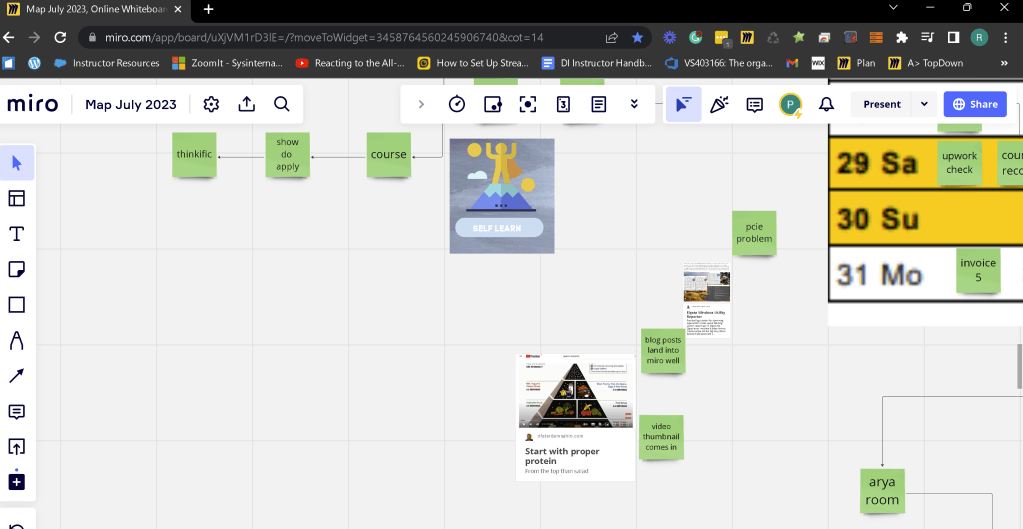Click the blue Share button
Viewport: 1023px width, 529px height.
[x=975, y=104]
